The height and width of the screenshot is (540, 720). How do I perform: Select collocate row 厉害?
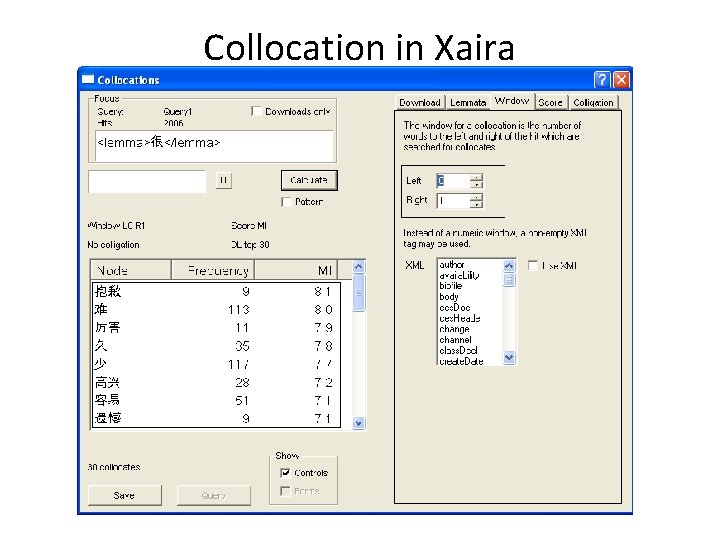point(216,328)
